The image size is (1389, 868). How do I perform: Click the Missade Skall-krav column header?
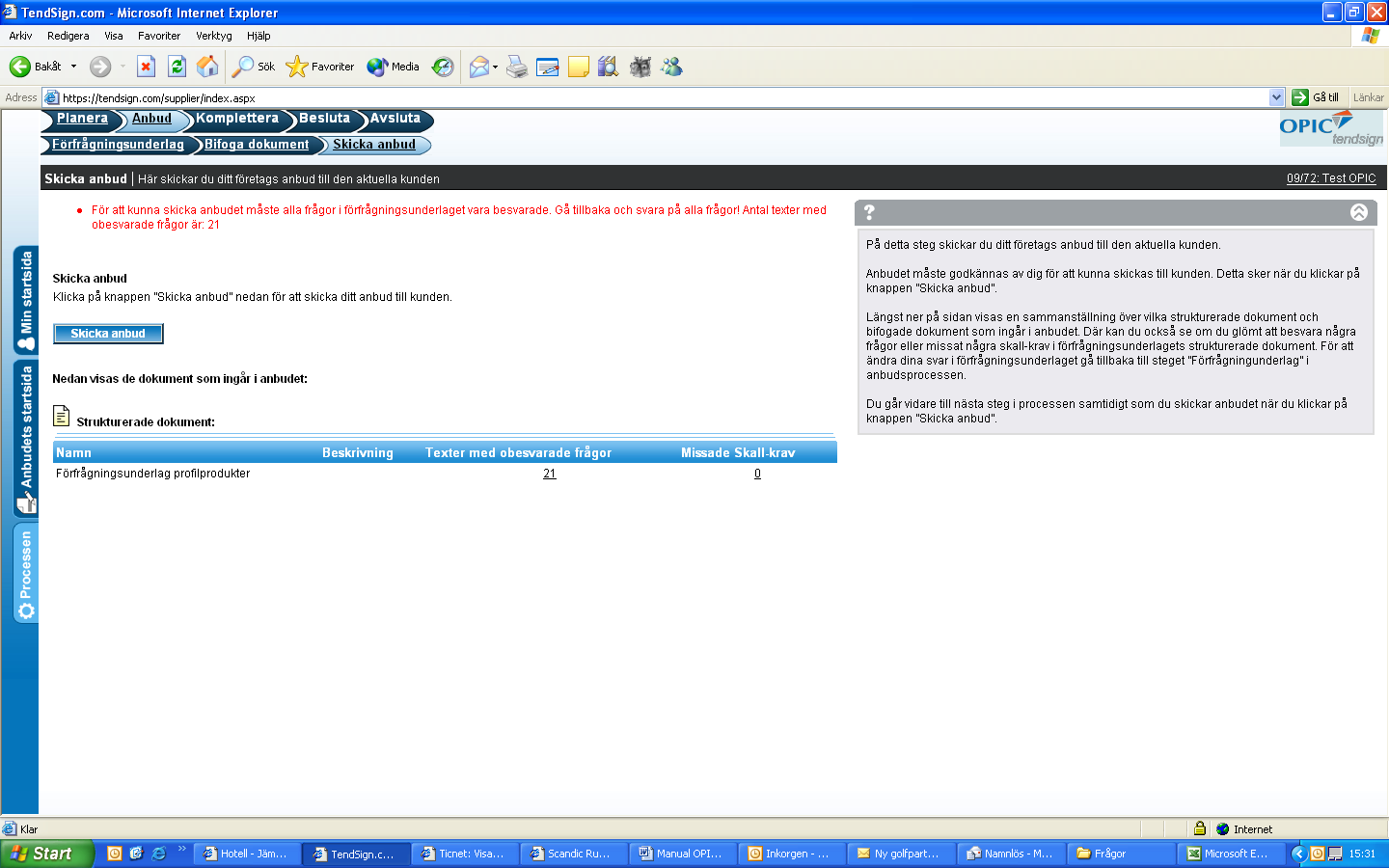point(738,453)
